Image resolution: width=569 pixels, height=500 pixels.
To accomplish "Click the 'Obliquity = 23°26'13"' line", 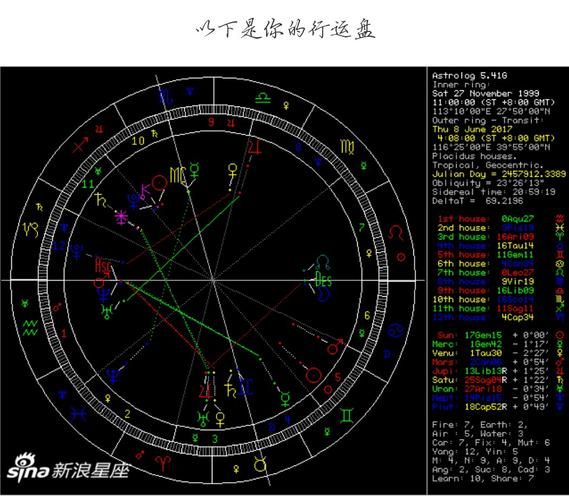I will (488, 183).
